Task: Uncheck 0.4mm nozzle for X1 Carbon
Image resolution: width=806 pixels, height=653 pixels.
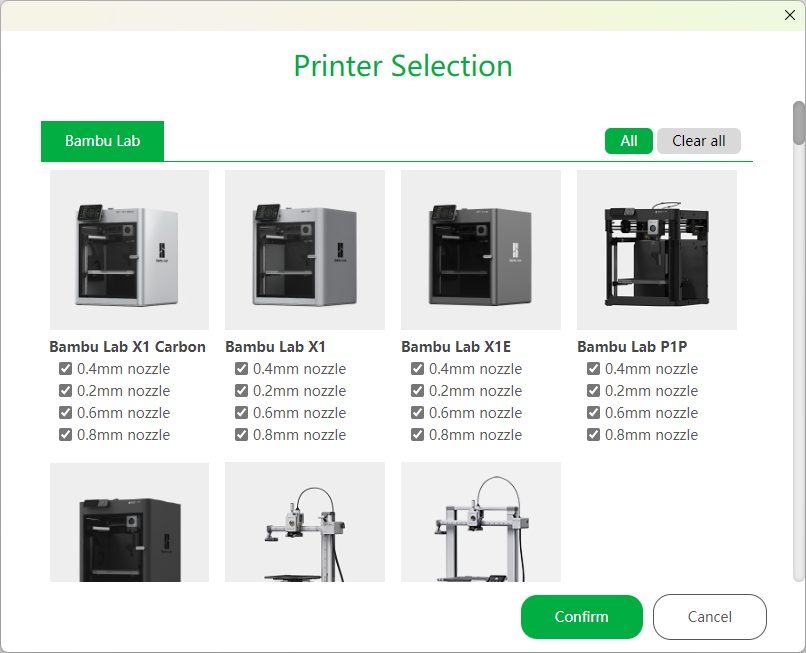Action: [66, 369]
